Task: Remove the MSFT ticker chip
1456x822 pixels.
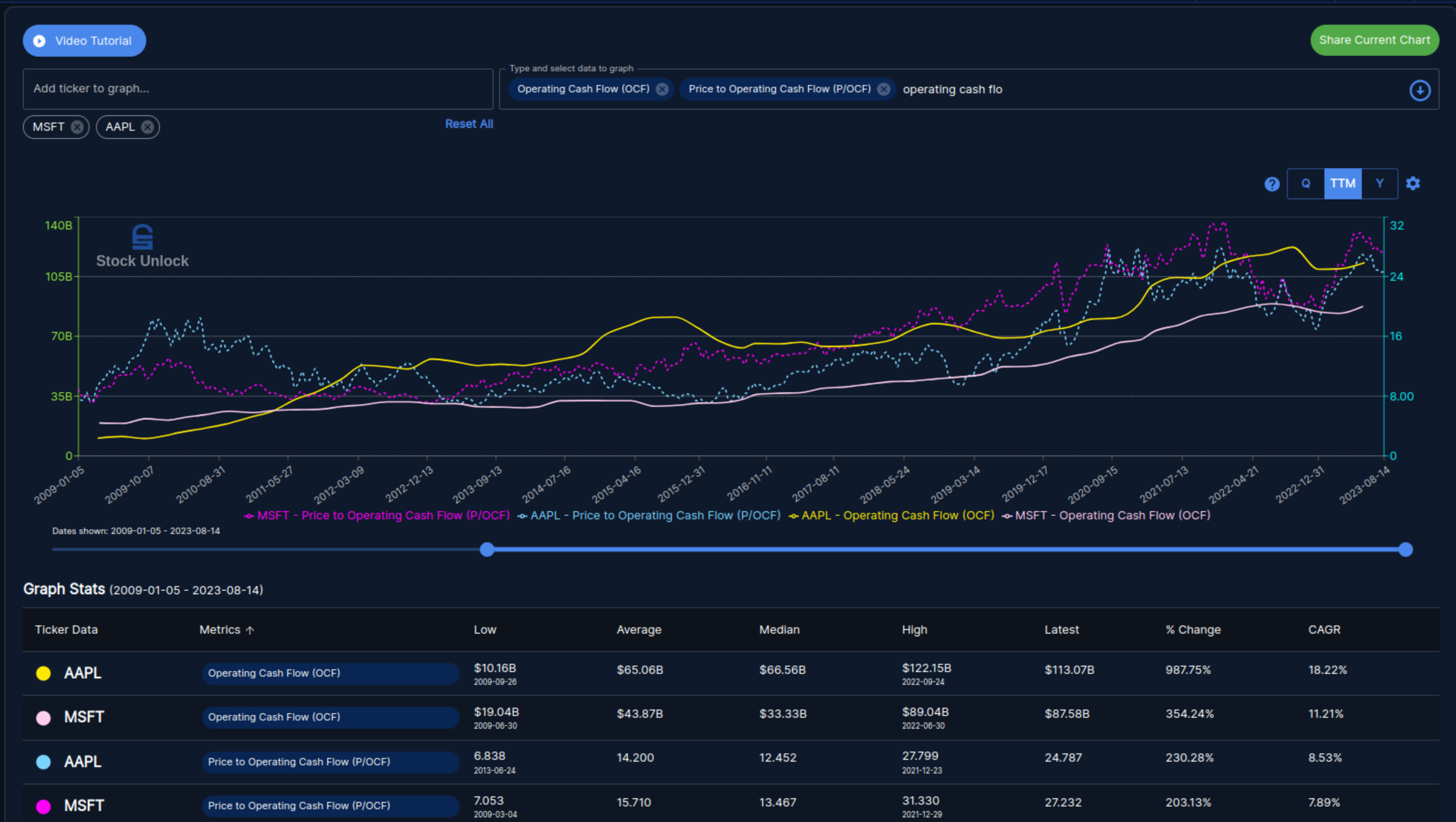Action: (x=77, y=127)
